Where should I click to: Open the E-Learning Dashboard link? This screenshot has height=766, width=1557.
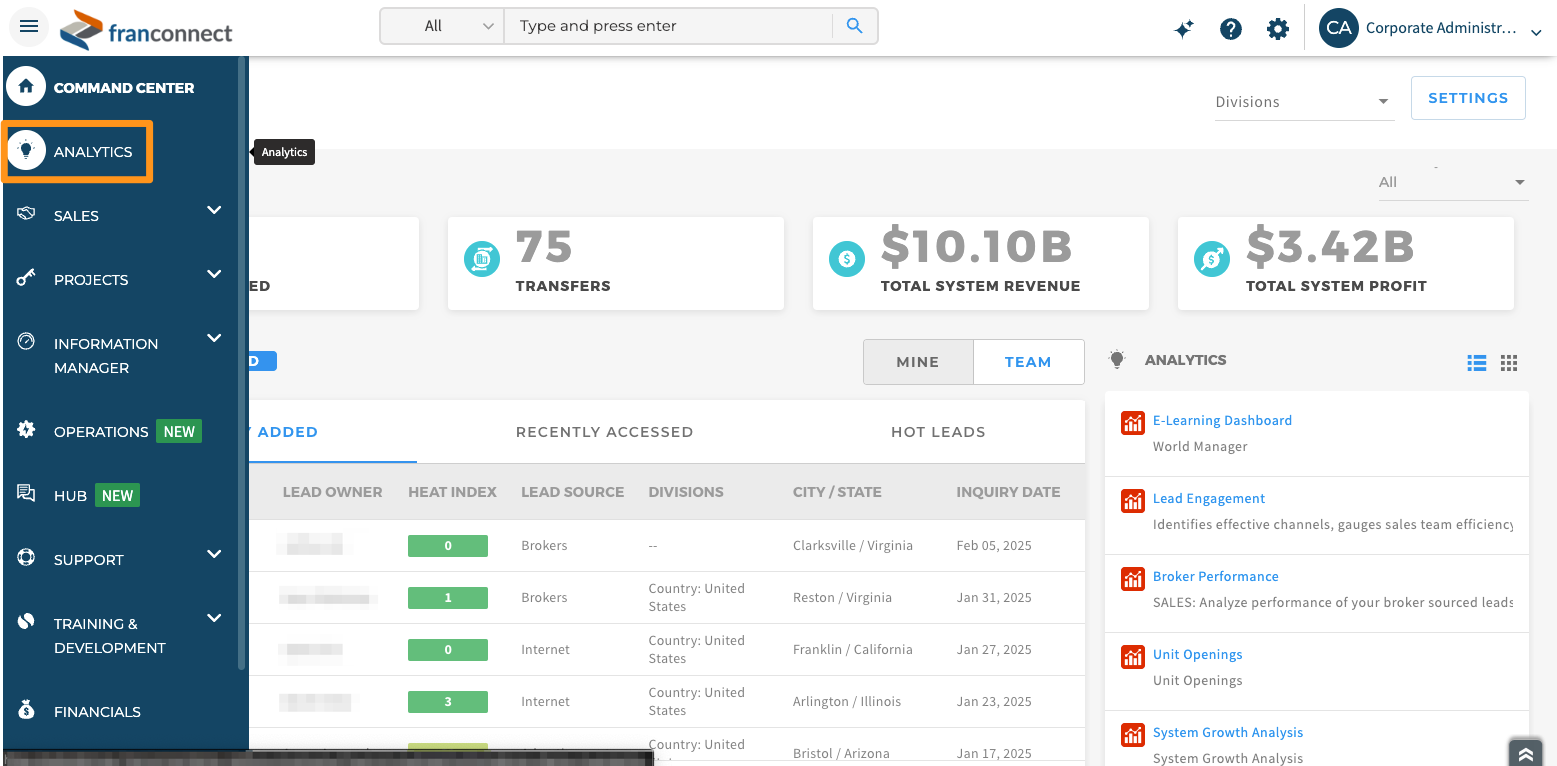point(1222,421)
